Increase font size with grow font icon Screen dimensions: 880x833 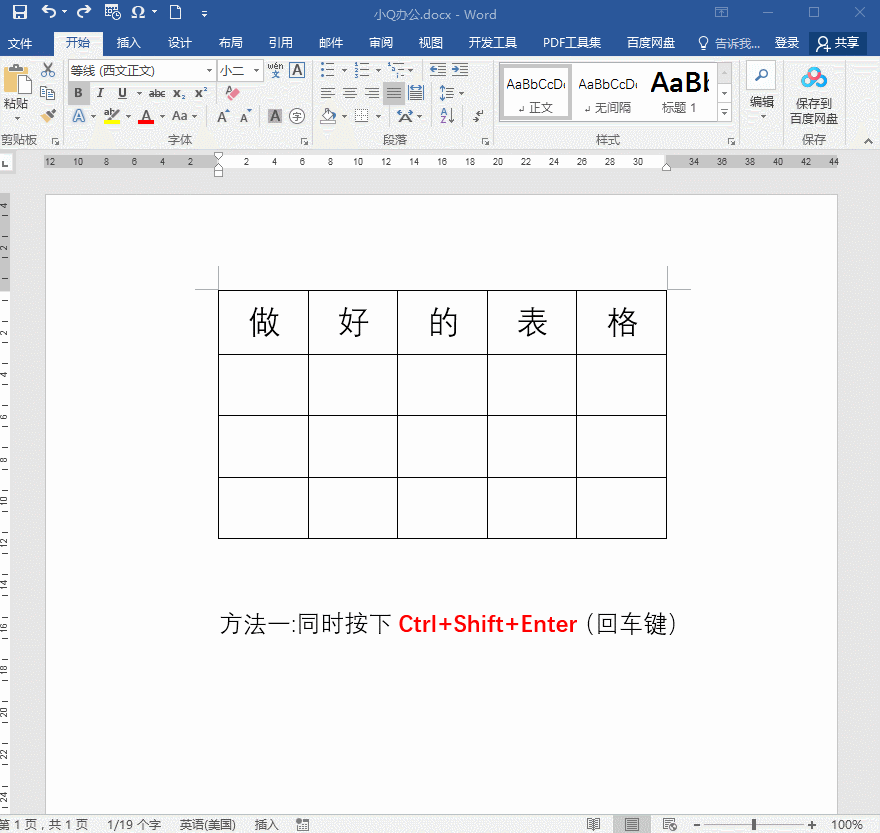[x=223, y=116]
